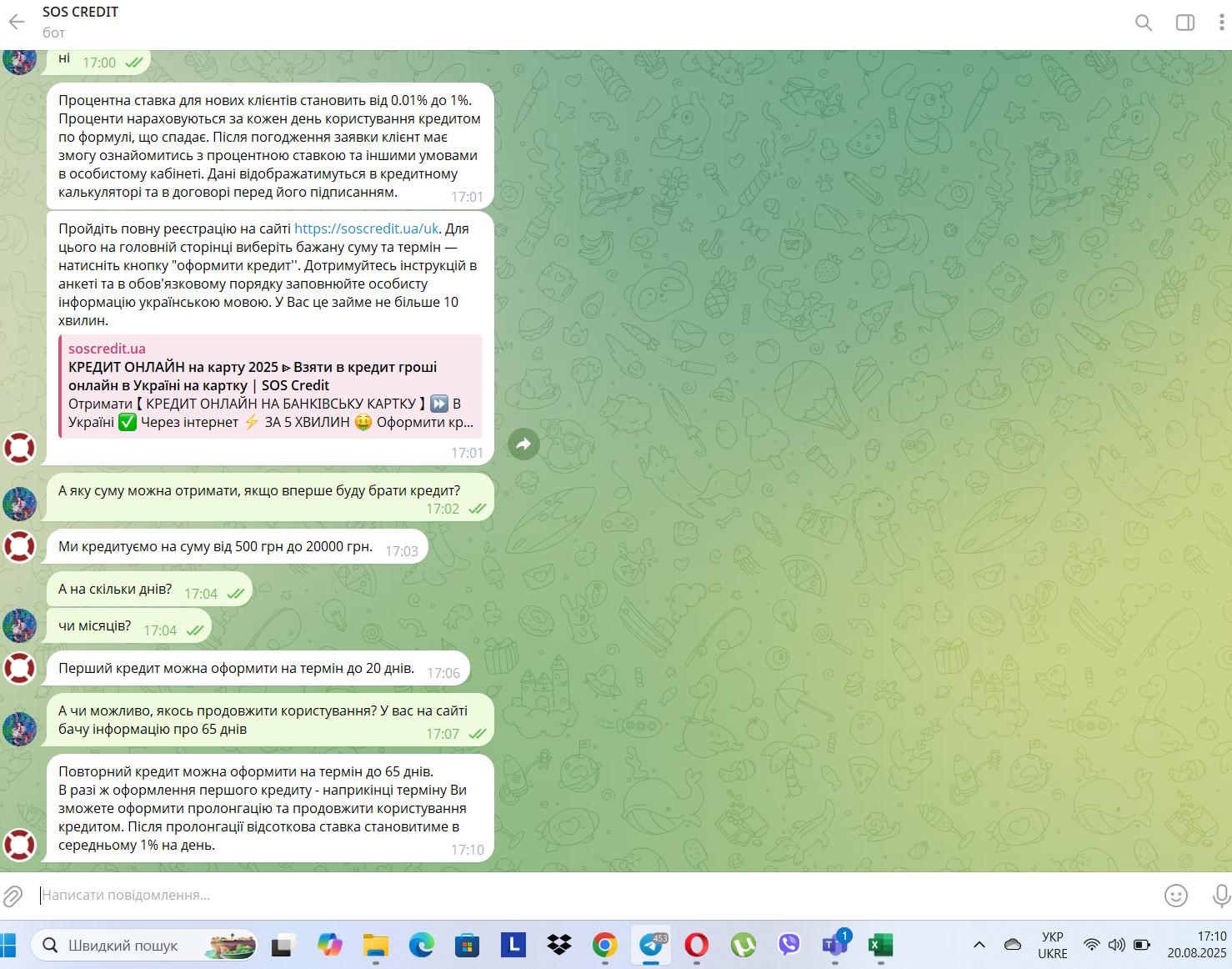
Task: Click message 'Ми кредитуємо на суму від 500 грн'
Action: coord(237,547)
